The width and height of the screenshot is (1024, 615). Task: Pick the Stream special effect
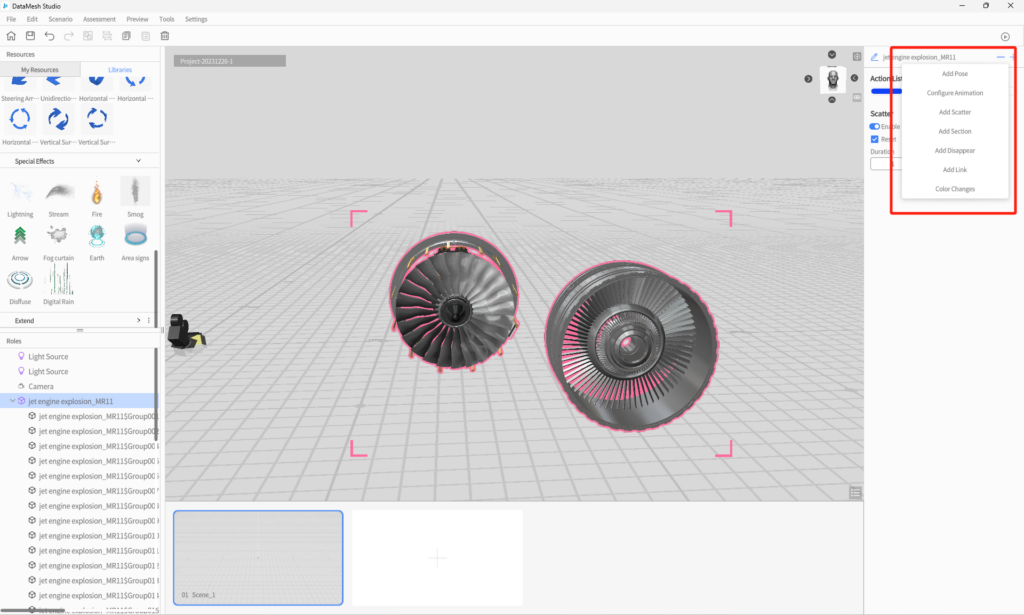pyautogui.click(x=58, y=198)
